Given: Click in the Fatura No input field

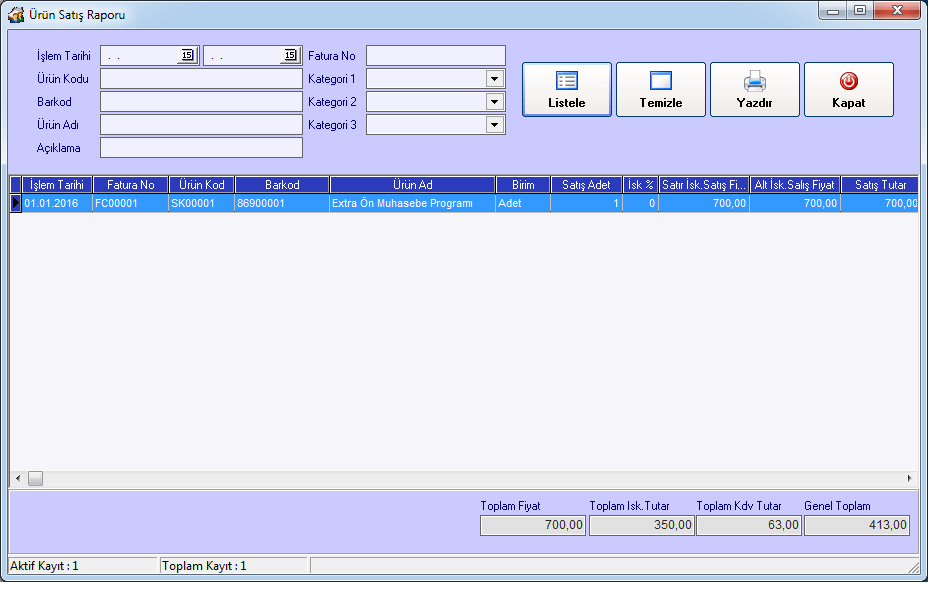Looking at the screenshot, I should tap(435, 56).
